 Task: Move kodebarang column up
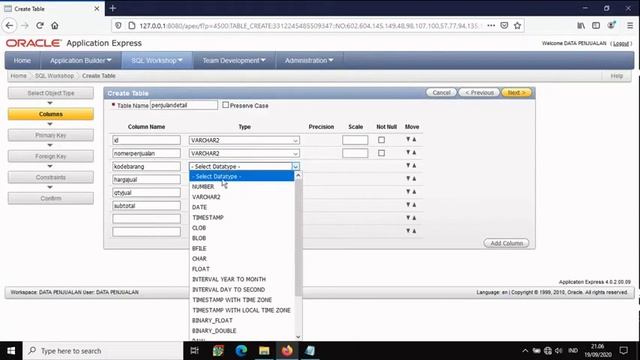click(414, 166)
